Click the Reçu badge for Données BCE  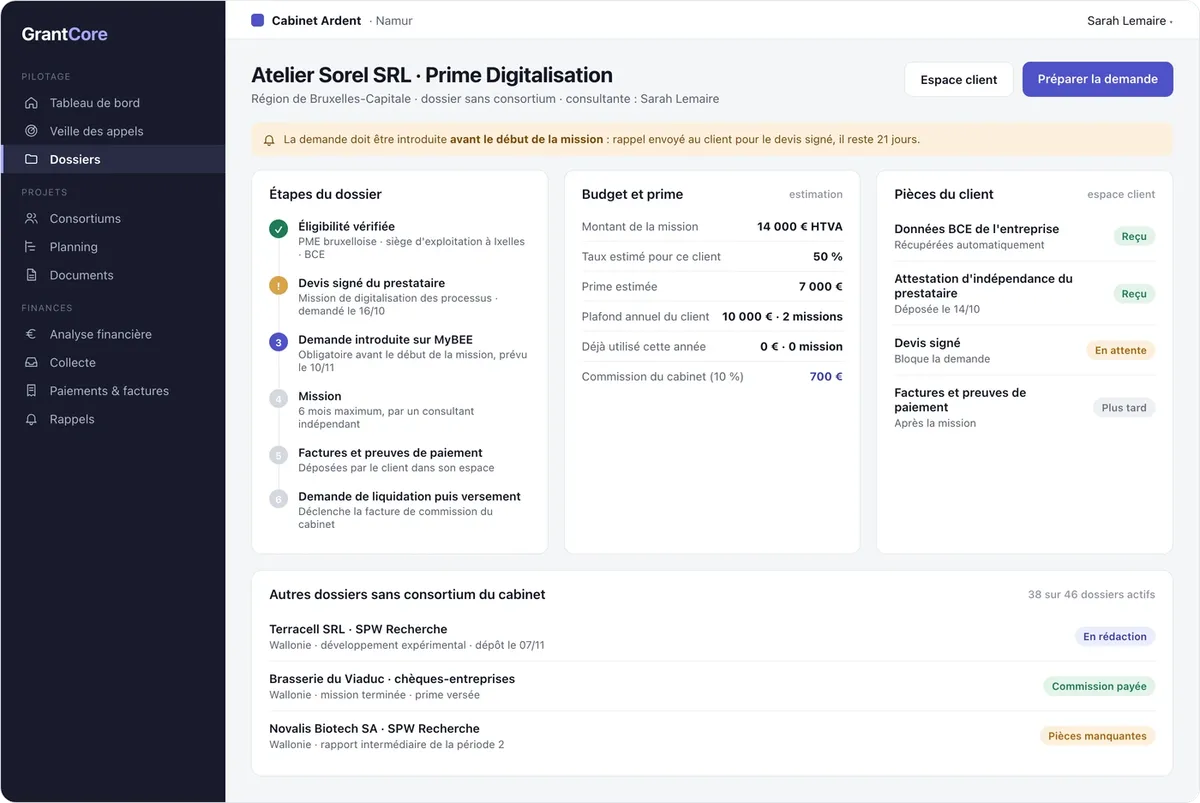point(1134,237)
